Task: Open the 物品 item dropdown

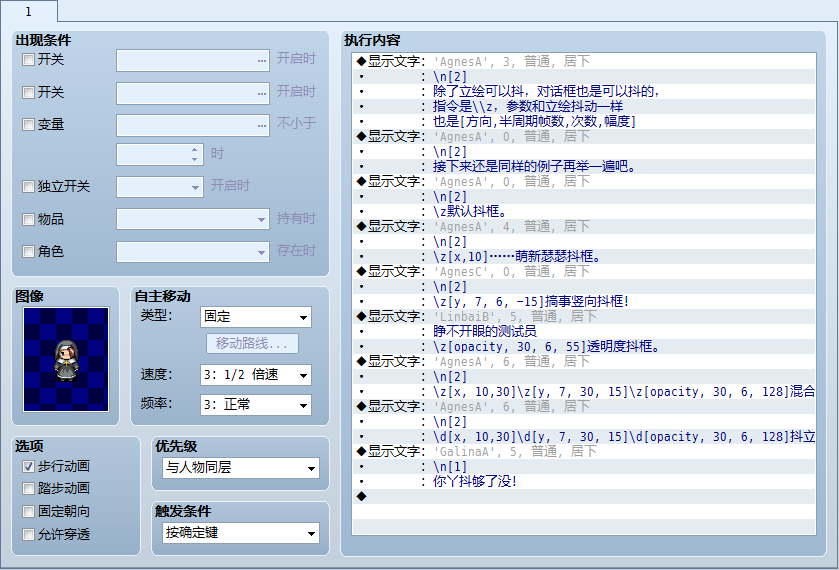Action: tap(193, 219)
